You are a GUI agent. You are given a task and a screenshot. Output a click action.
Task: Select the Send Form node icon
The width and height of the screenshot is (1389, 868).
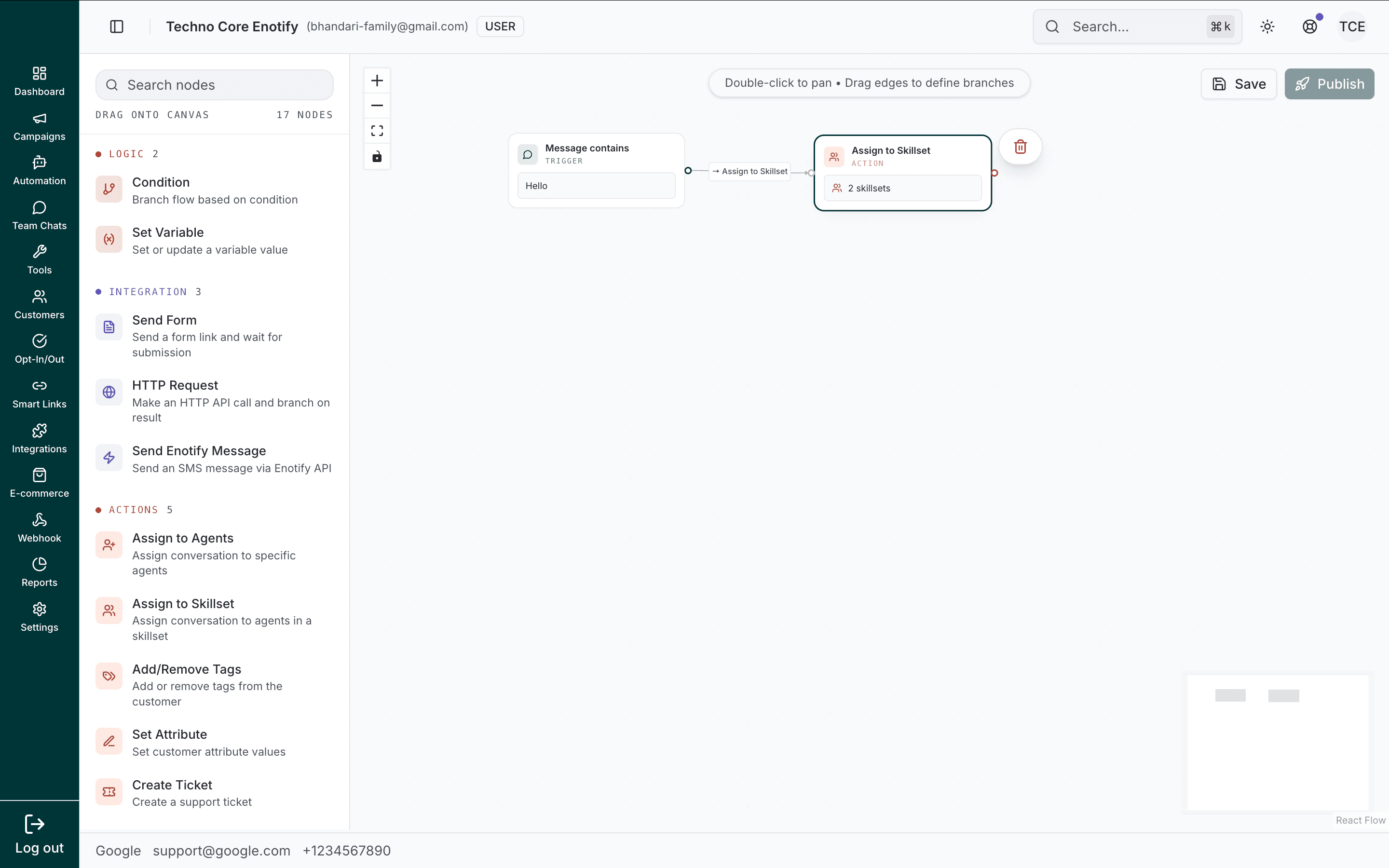tap(109, 327)
